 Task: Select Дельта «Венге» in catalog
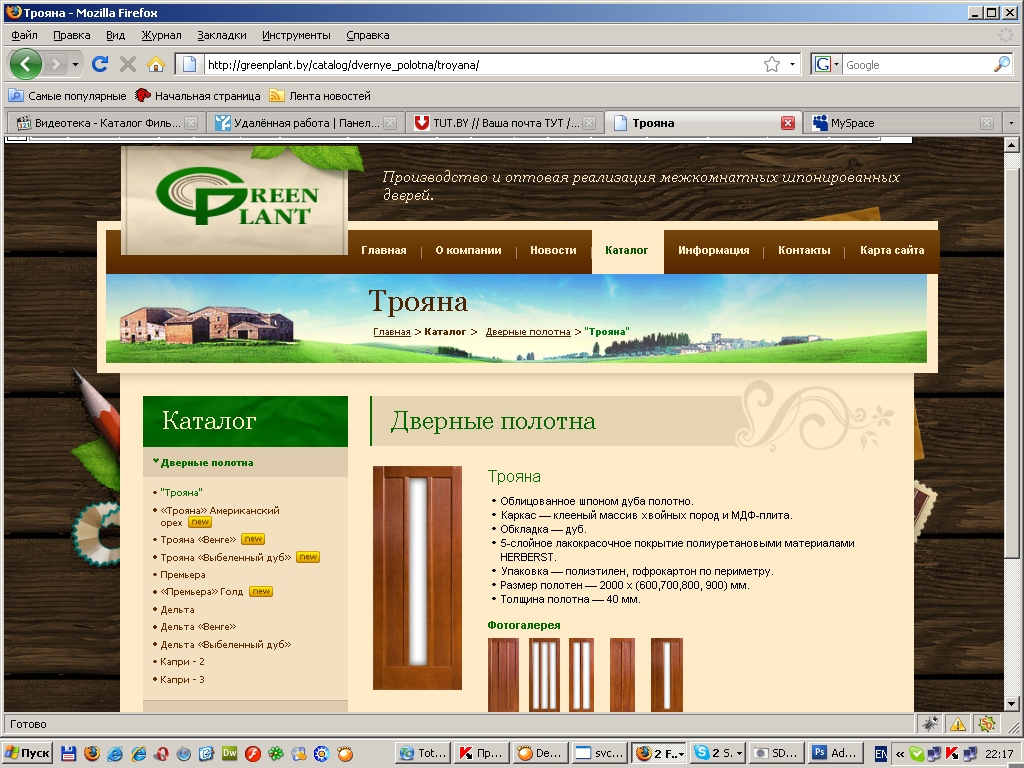(198, 626)
